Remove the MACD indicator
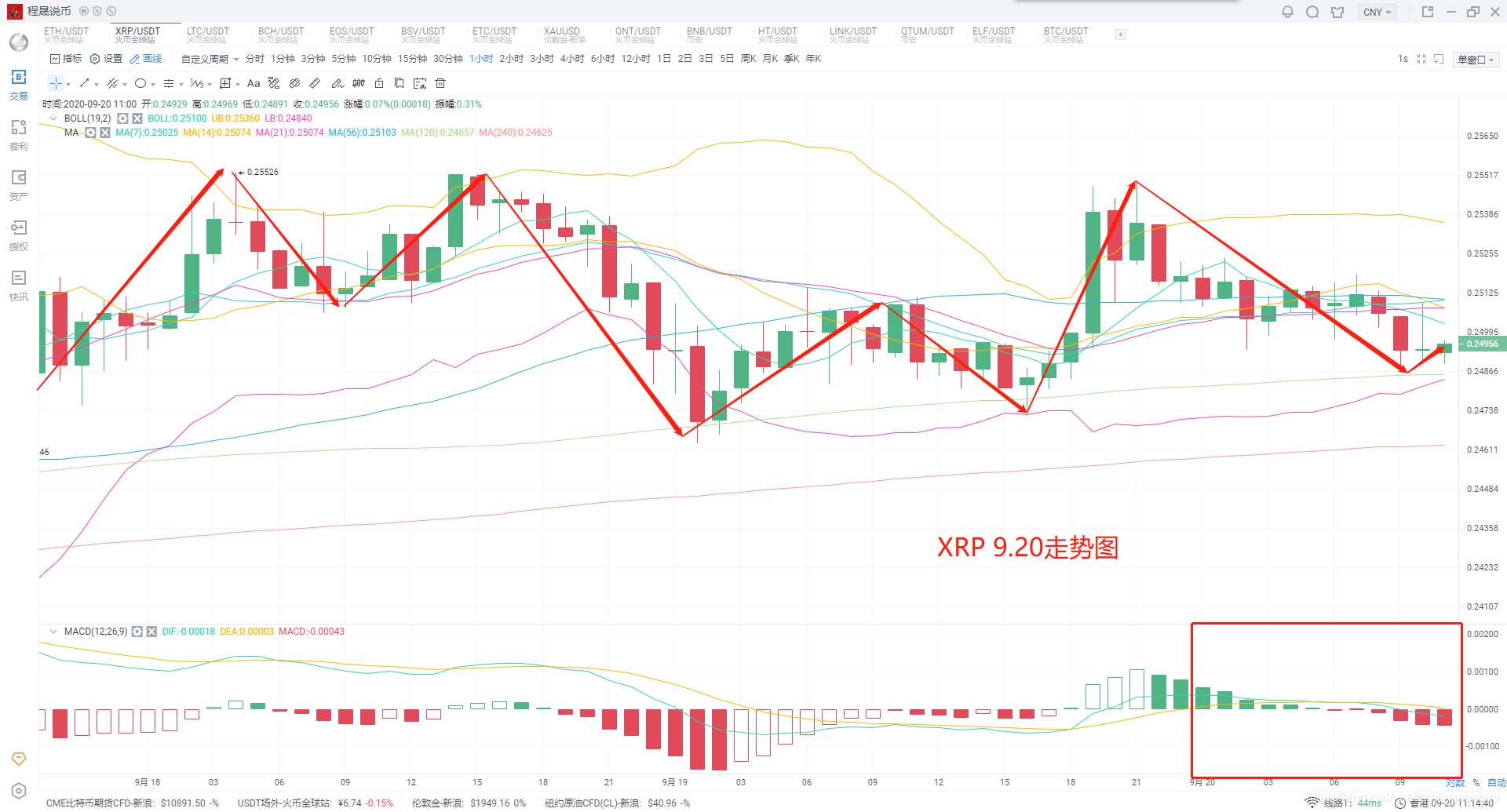1507x812 pixels. pos(152,632)
